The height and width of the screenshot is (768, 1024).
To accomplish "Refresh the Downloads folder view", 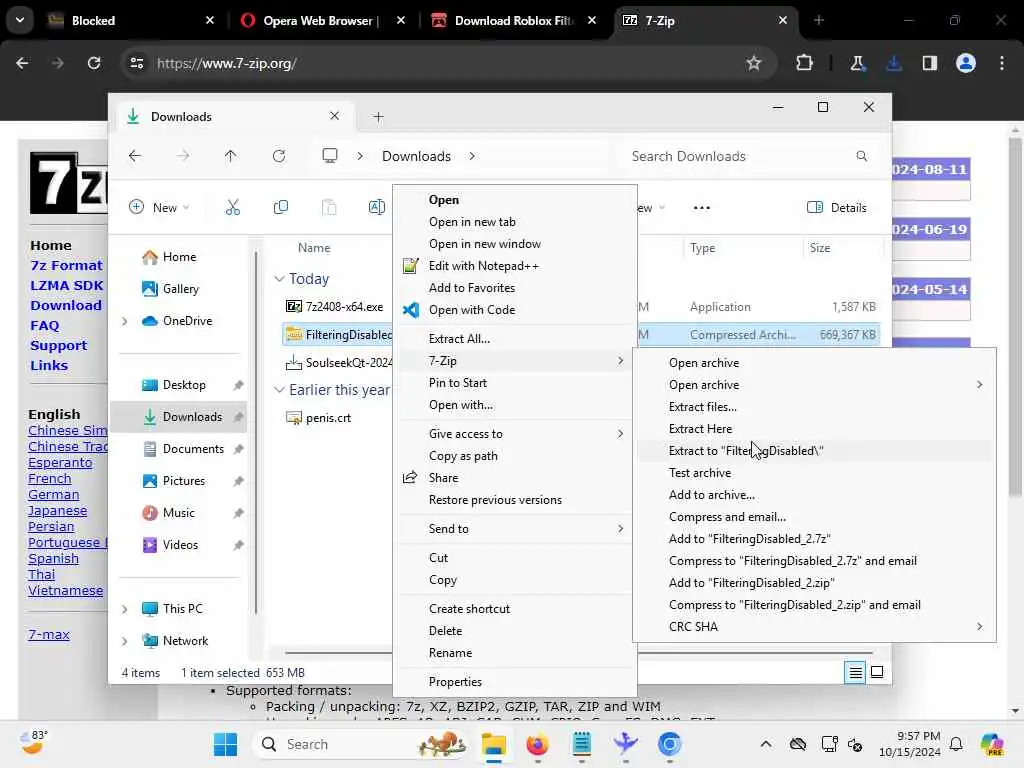I will pyautogui.click(x=279, y=156).
